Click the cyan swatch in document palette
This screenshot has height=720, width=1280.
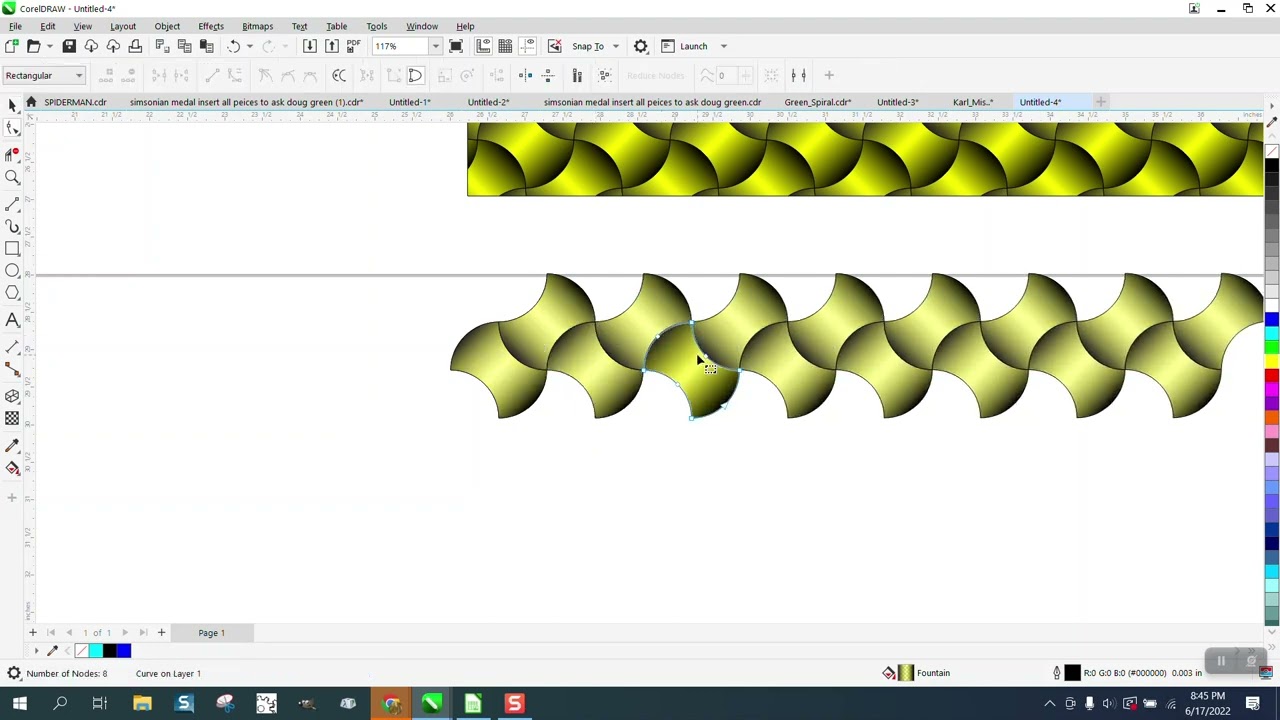point(95,651)
